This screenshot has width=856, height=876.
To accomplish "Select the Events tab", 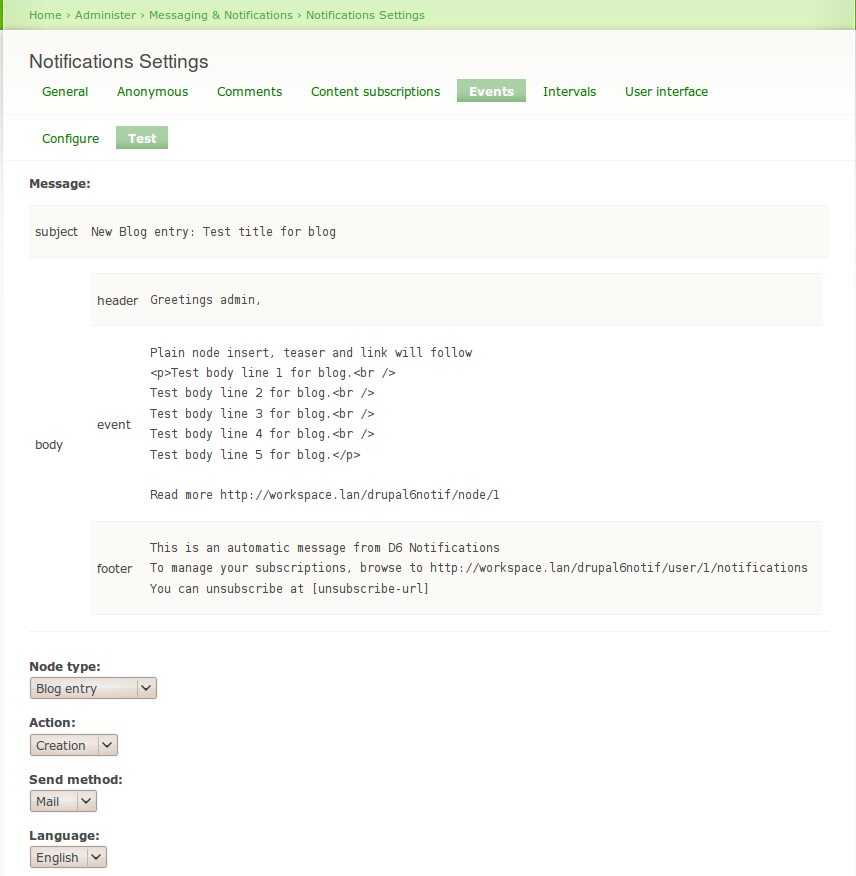I will pyautogui.click(x=491, y=91).
